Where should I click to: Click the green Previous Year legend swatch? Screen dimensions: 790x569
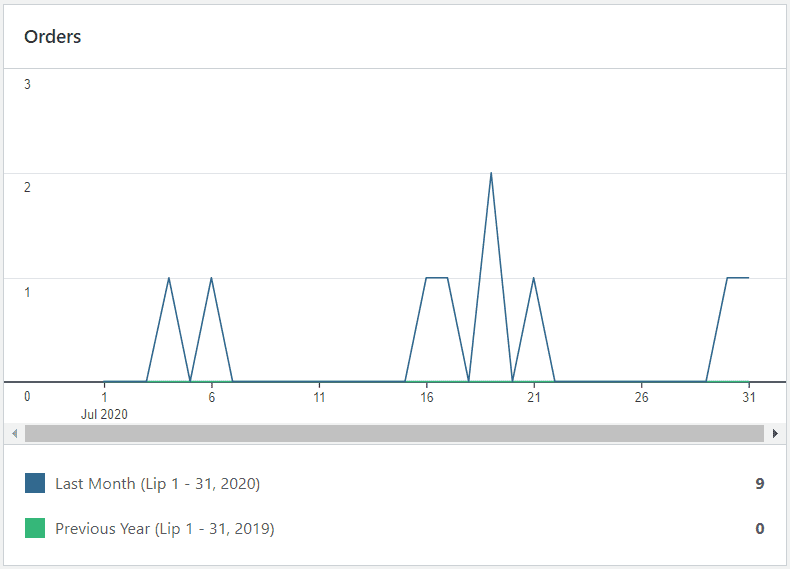click(35, 528)
